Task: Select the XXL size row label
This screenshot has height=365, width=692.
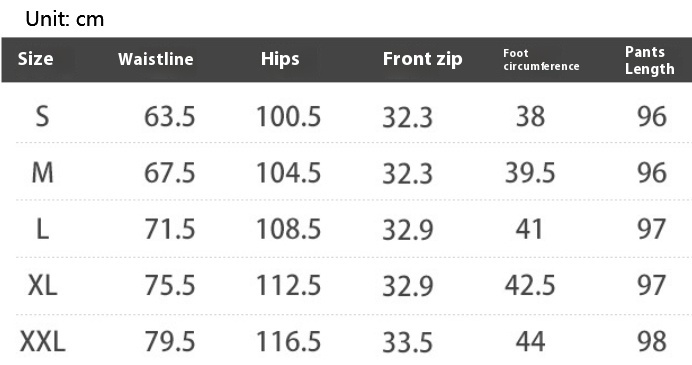Action: [43, 342]
